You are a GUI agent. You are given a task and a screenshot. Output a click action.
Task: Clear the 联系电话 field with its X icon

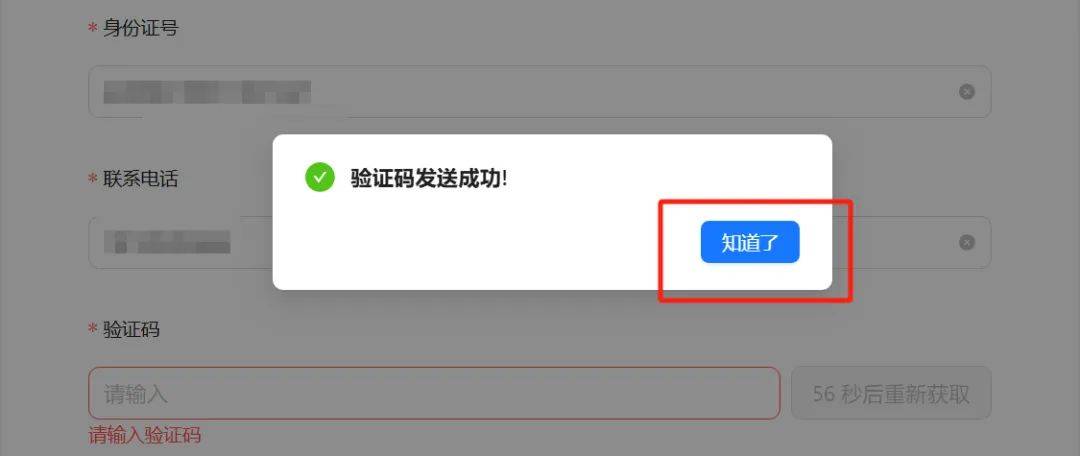[967, 242]
